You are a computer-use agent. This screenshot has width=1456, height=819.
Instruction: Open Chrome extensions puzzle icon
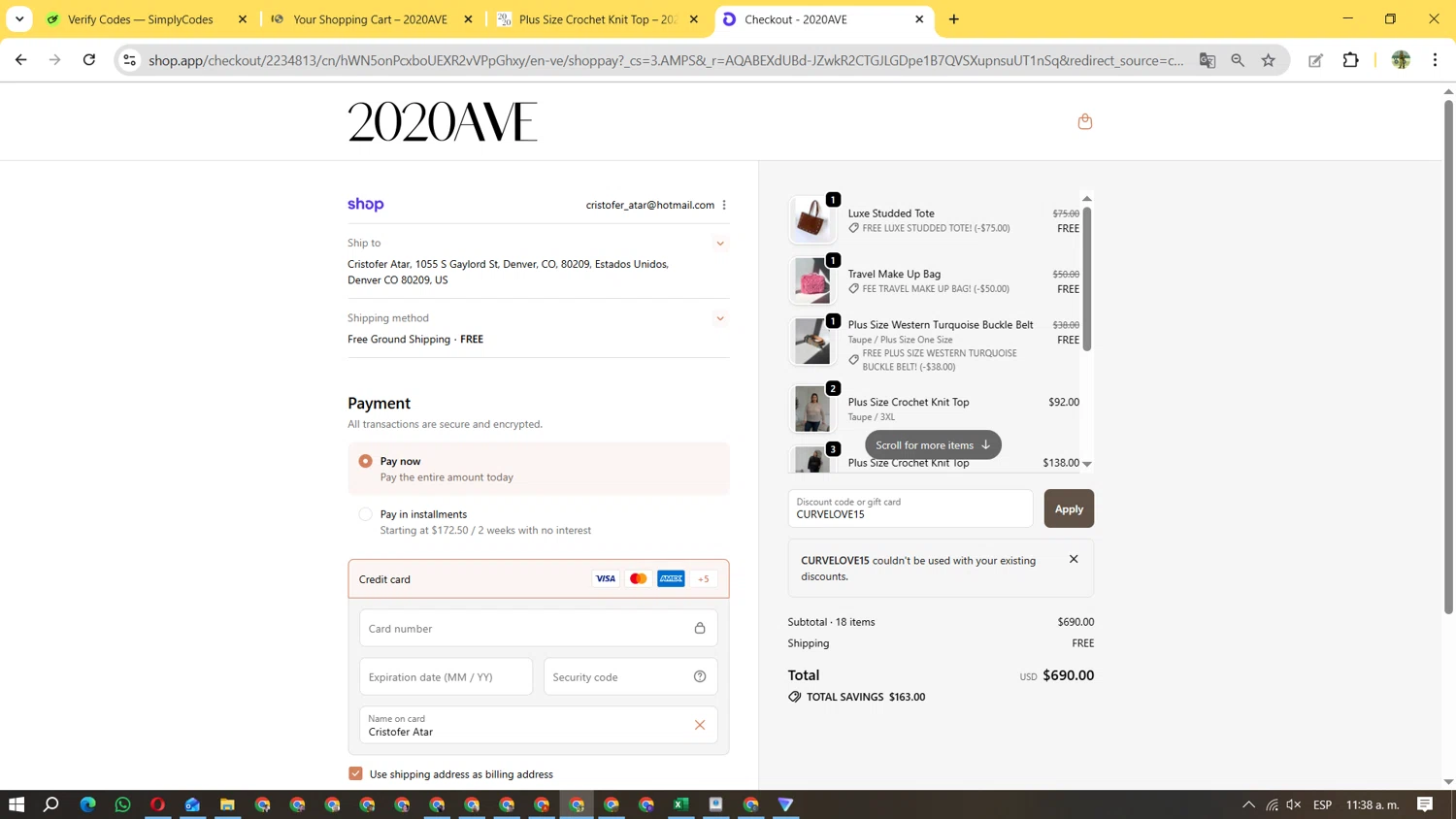pos(1350,60)
